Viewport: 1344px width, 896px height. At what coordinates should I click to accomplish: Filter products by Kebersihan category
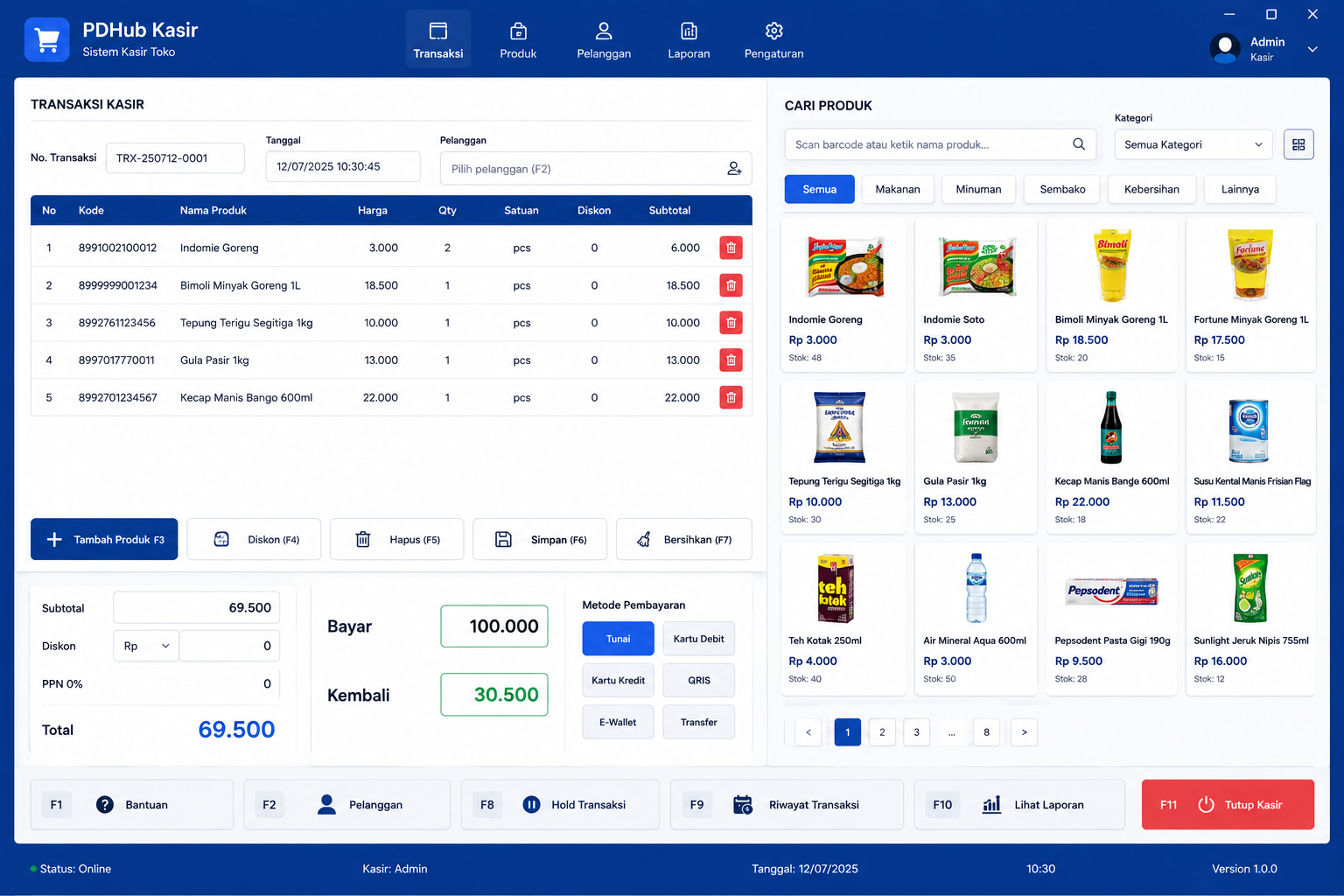click(1151, 189)
